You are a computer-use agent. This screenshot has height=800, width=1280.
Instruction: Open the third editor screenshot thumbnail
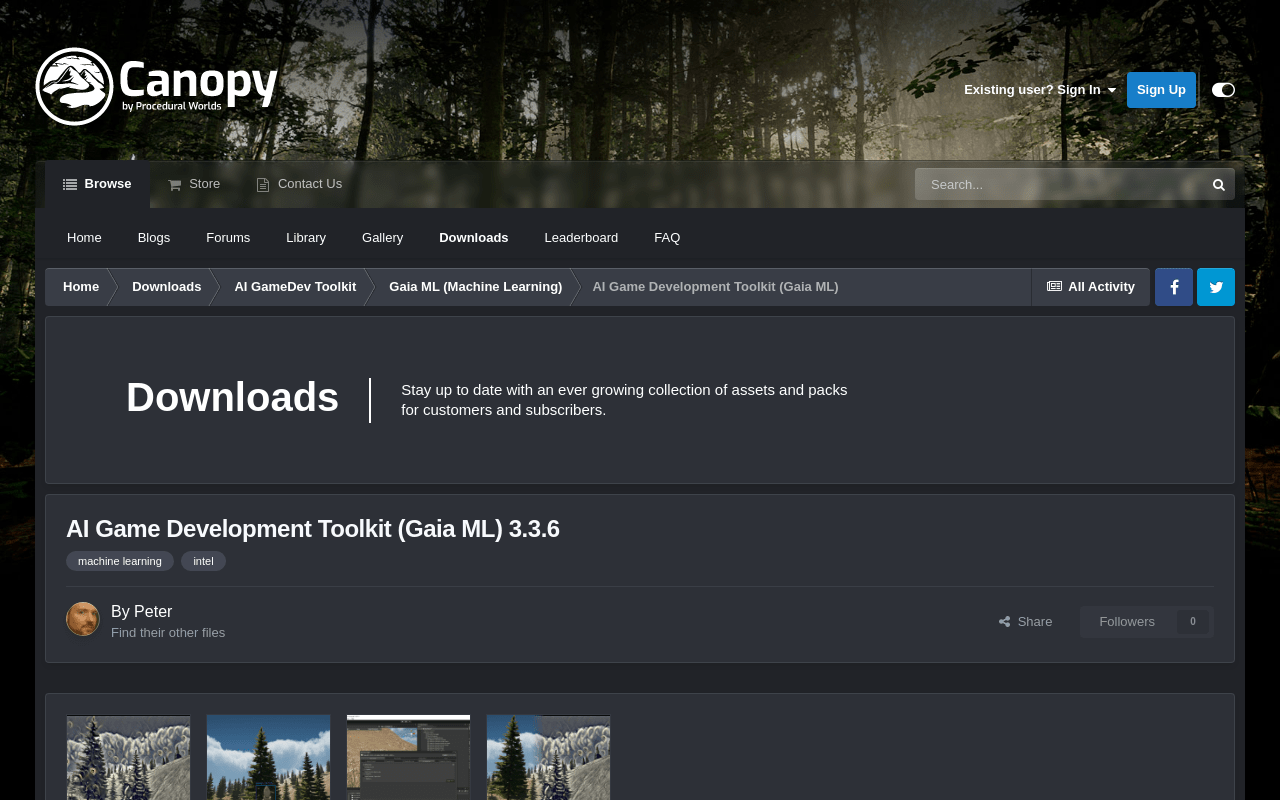(408, 757)
